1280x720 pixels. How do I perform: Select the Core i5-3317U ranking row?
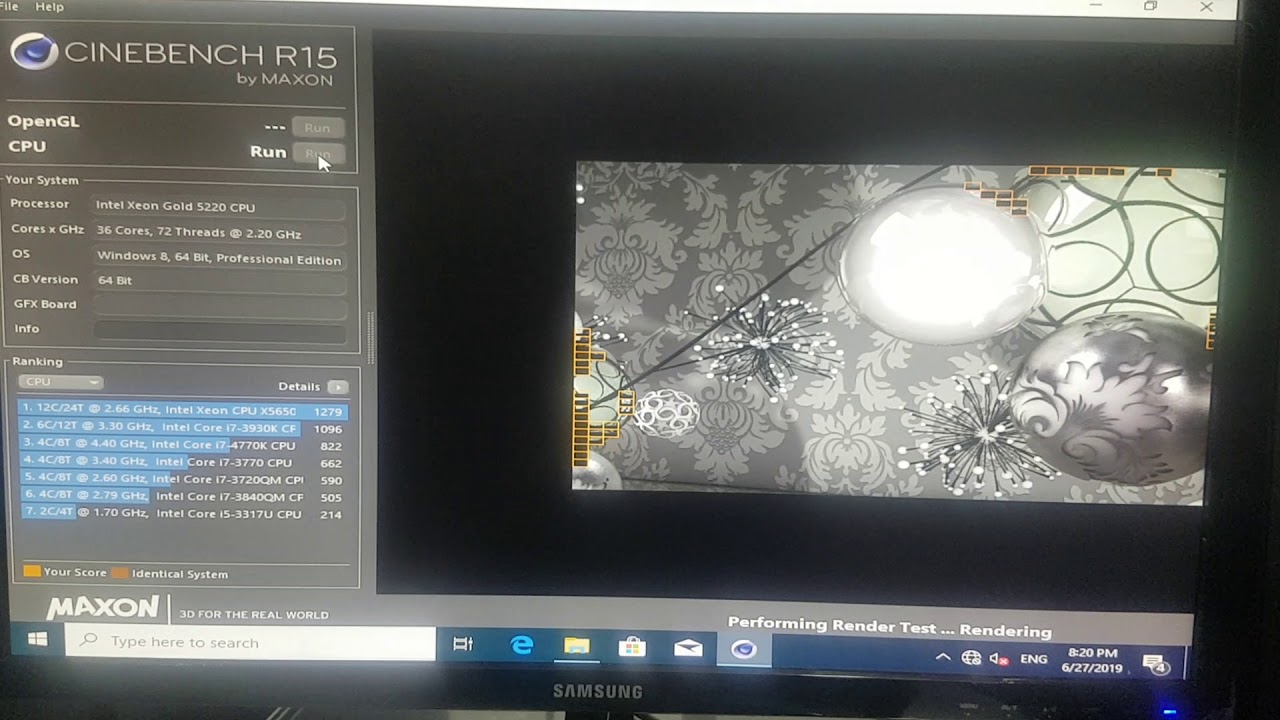[x=182, y=514]
